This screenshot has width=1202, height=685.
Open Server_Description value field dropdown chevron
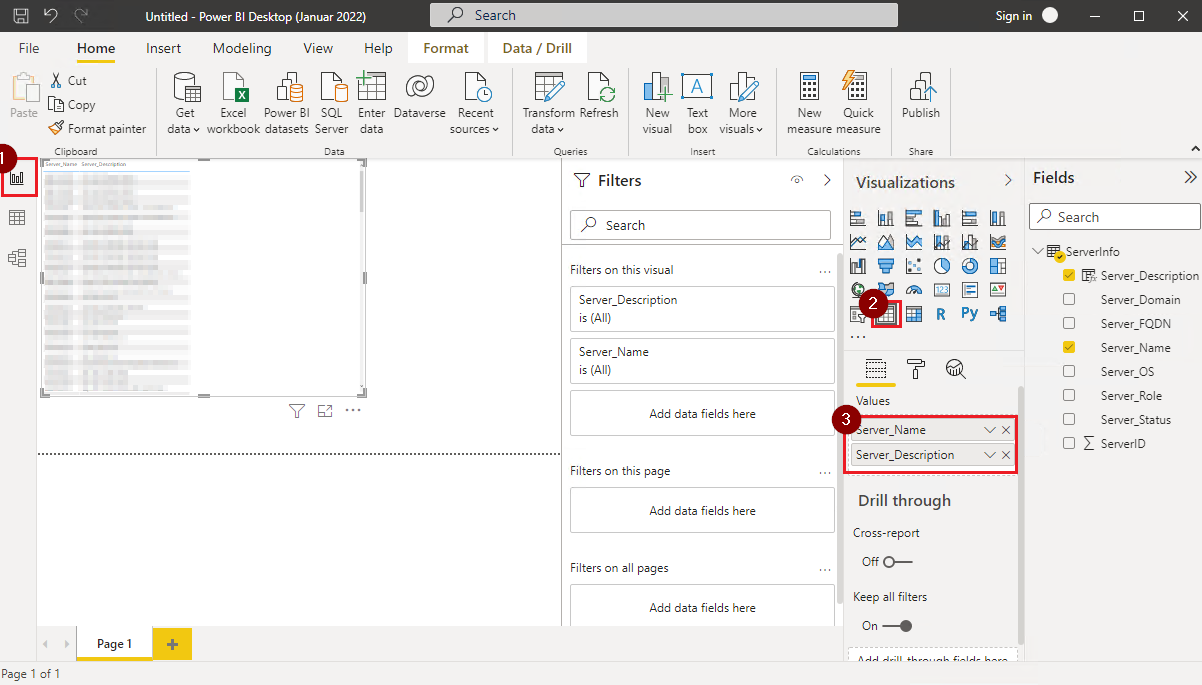coord(990,455)
